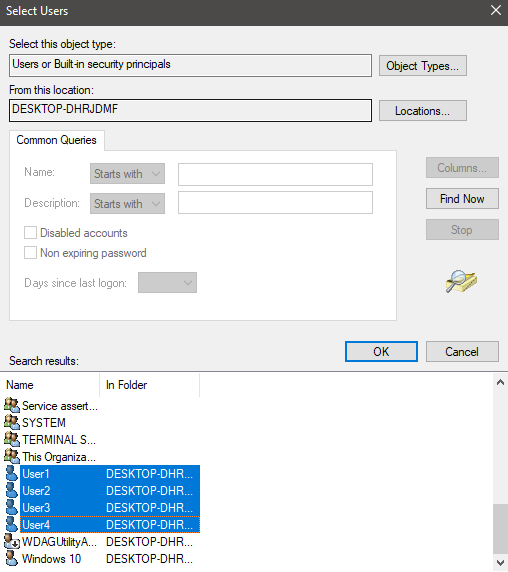
Task: Enable the Disabled accounts checkbox
Action: tap(30, 232)
